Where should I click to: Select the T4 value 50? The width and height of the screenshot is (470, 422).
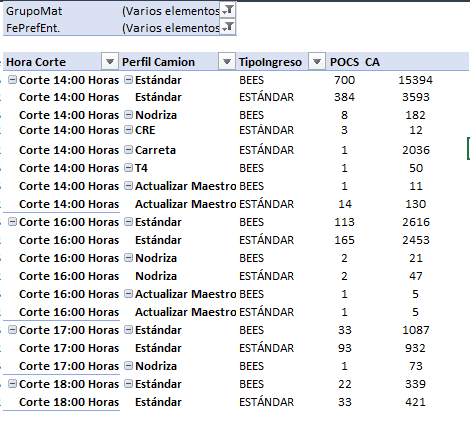click(416, 168)
